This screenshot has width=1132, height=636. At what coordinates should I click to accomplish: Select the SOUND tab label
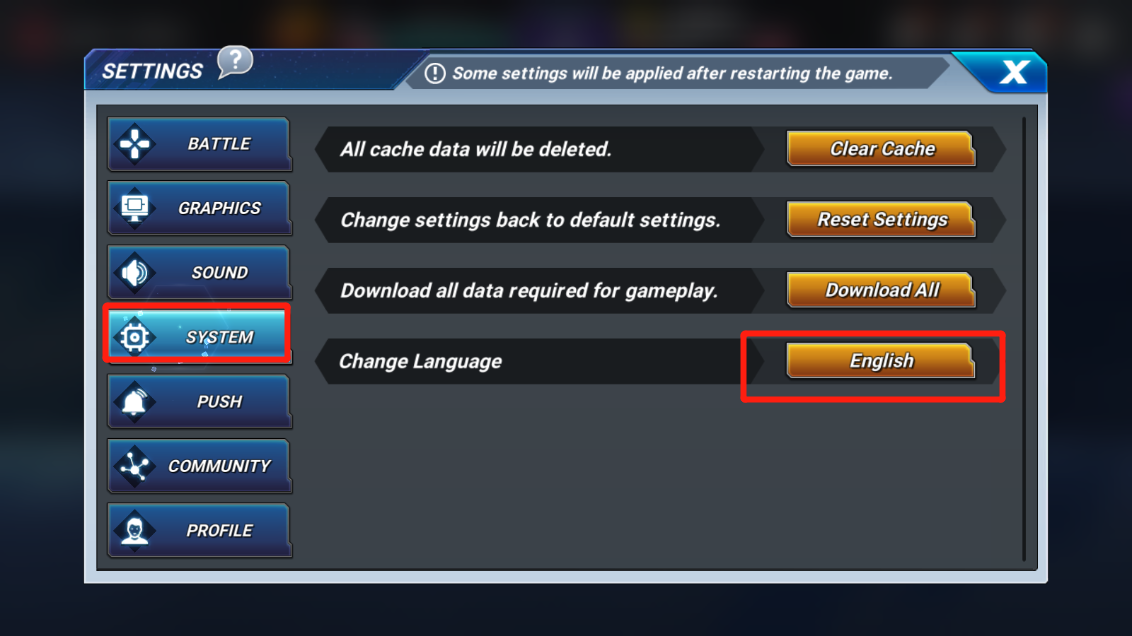point(219,272)
